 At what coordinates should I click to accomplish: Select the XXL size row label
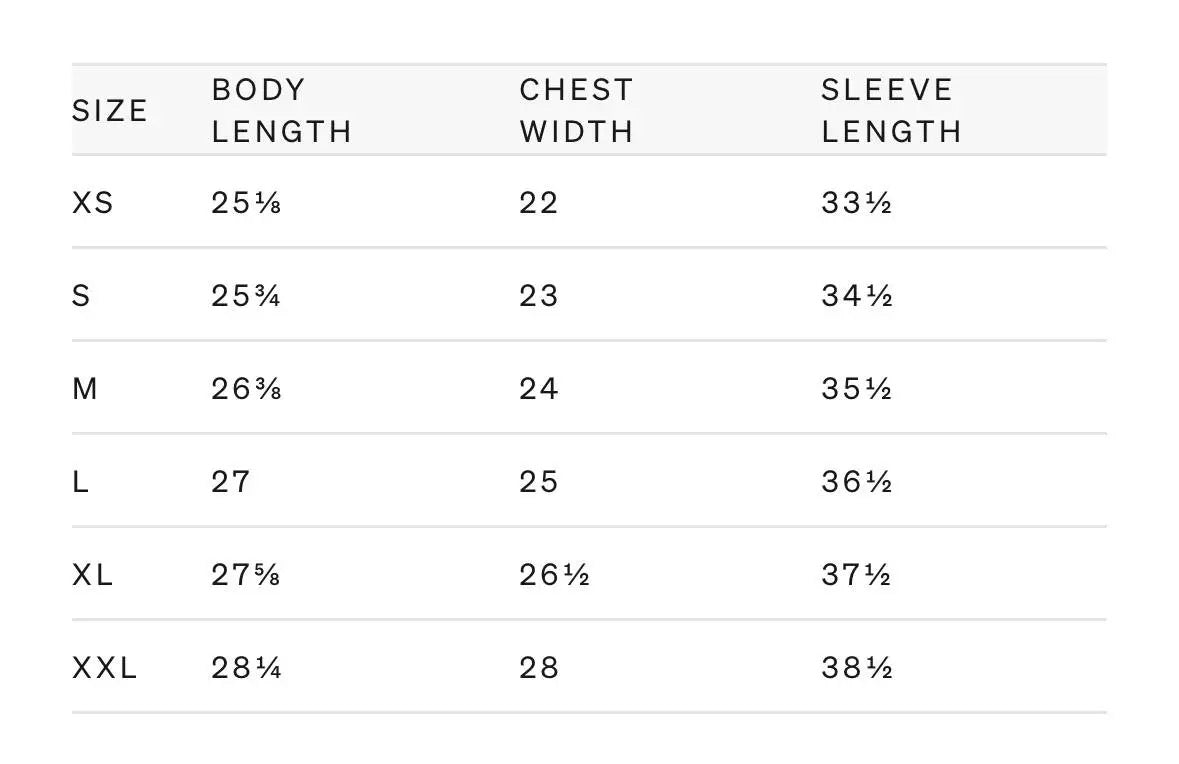coord(105,668)
